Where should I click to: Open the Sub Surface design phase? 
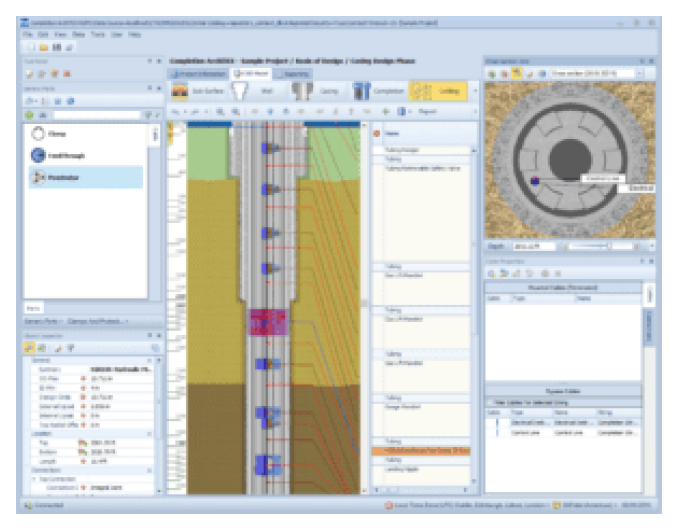coord(198,91)
